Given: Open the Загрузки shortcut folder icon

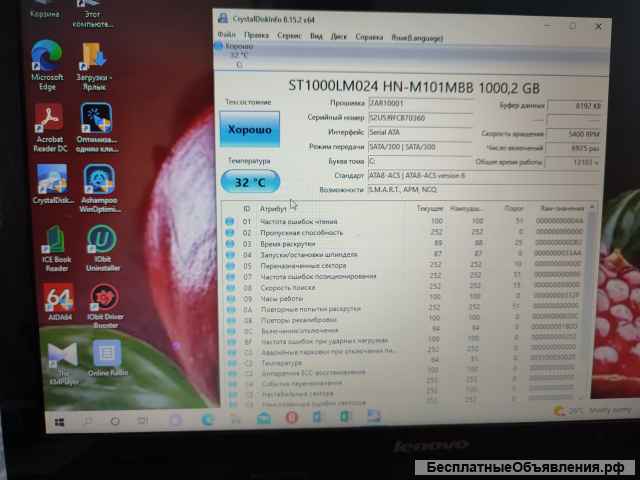Looking at the screenshot, I should click(92, 66).
